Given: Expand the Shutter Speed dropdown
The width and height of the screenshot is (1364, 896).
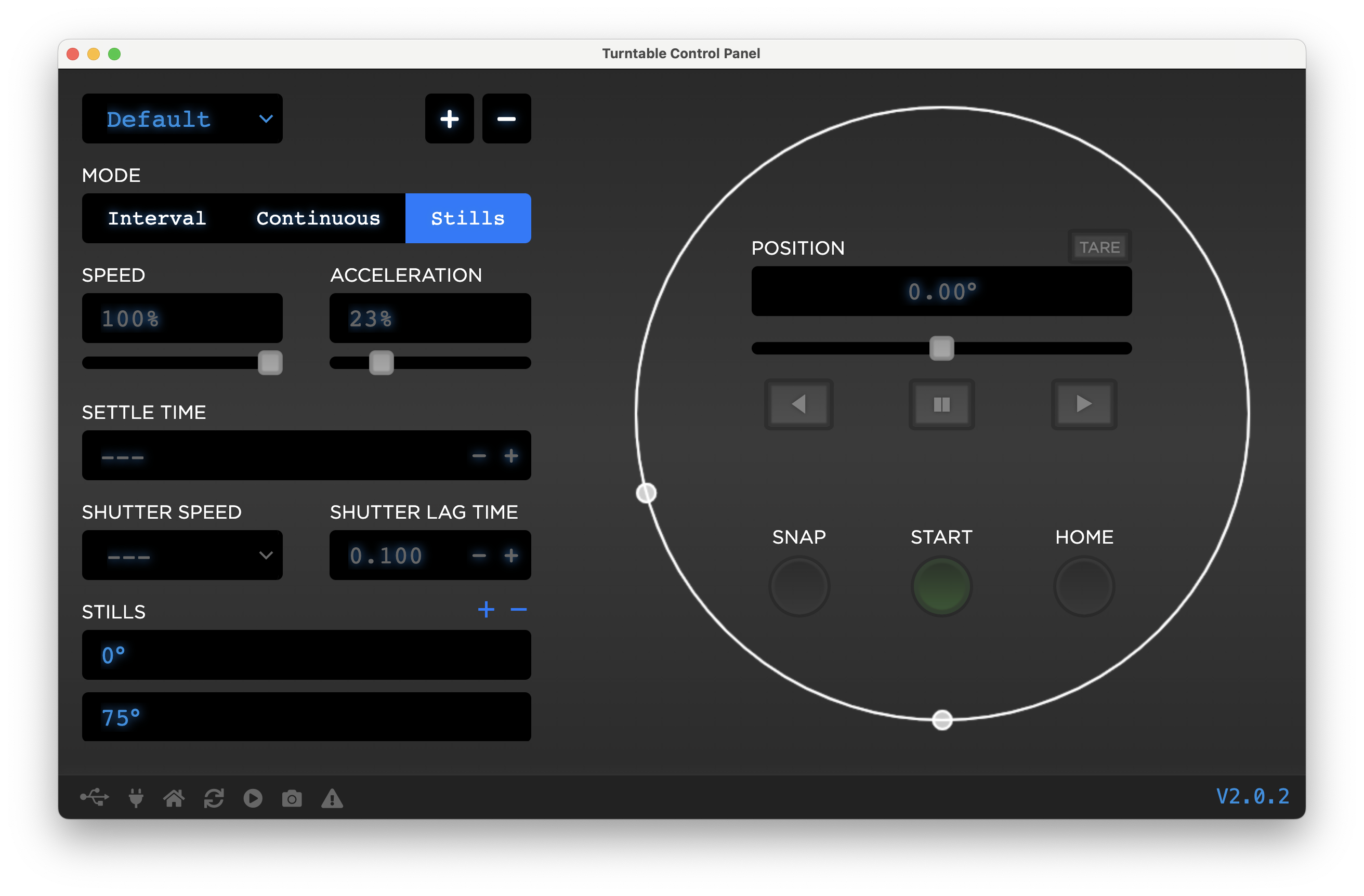Looking at the screenshot, I should point(182,555).
